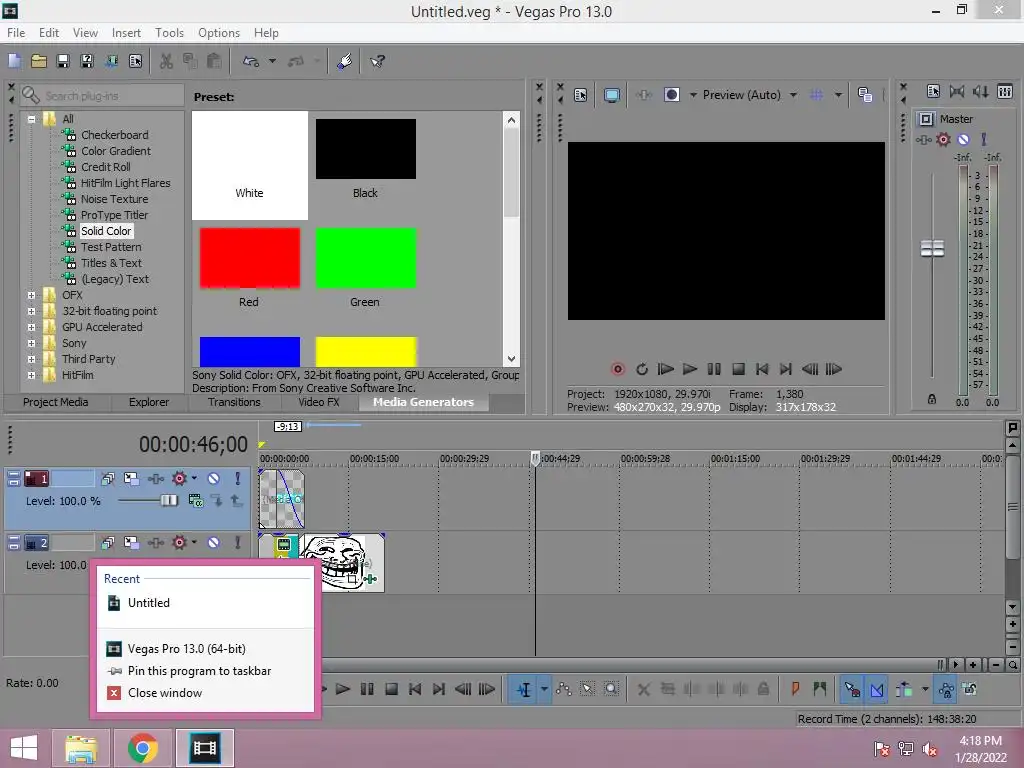Expand the HitFilm folder in plug-in tree
Image resolution: width=1024 pixels, height=768 pixels.
pyautogui.click(x=31, y=376)
